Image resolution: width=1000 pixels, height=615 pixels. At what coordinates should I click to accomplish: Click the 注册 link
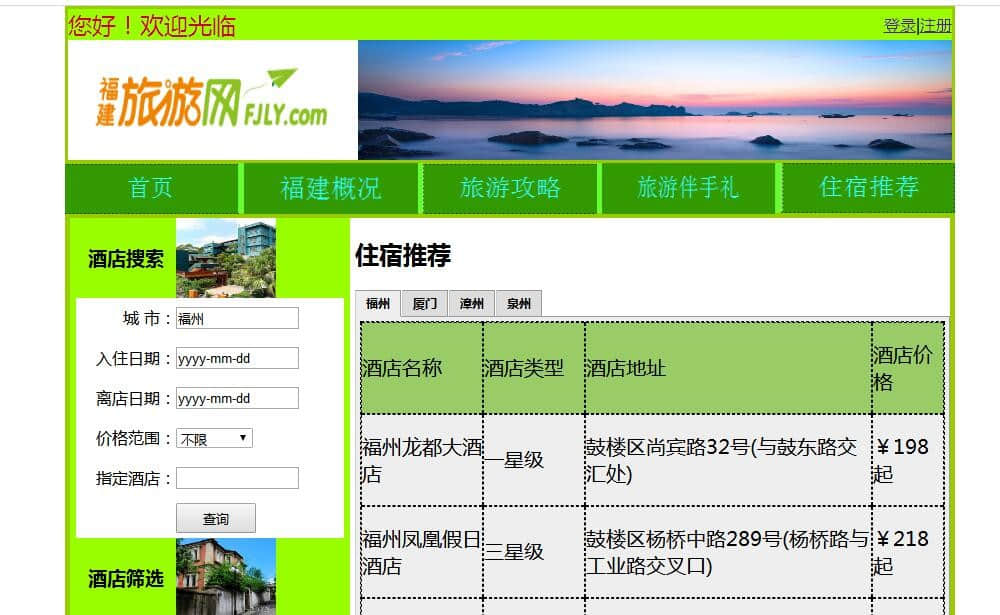point(936,26)
